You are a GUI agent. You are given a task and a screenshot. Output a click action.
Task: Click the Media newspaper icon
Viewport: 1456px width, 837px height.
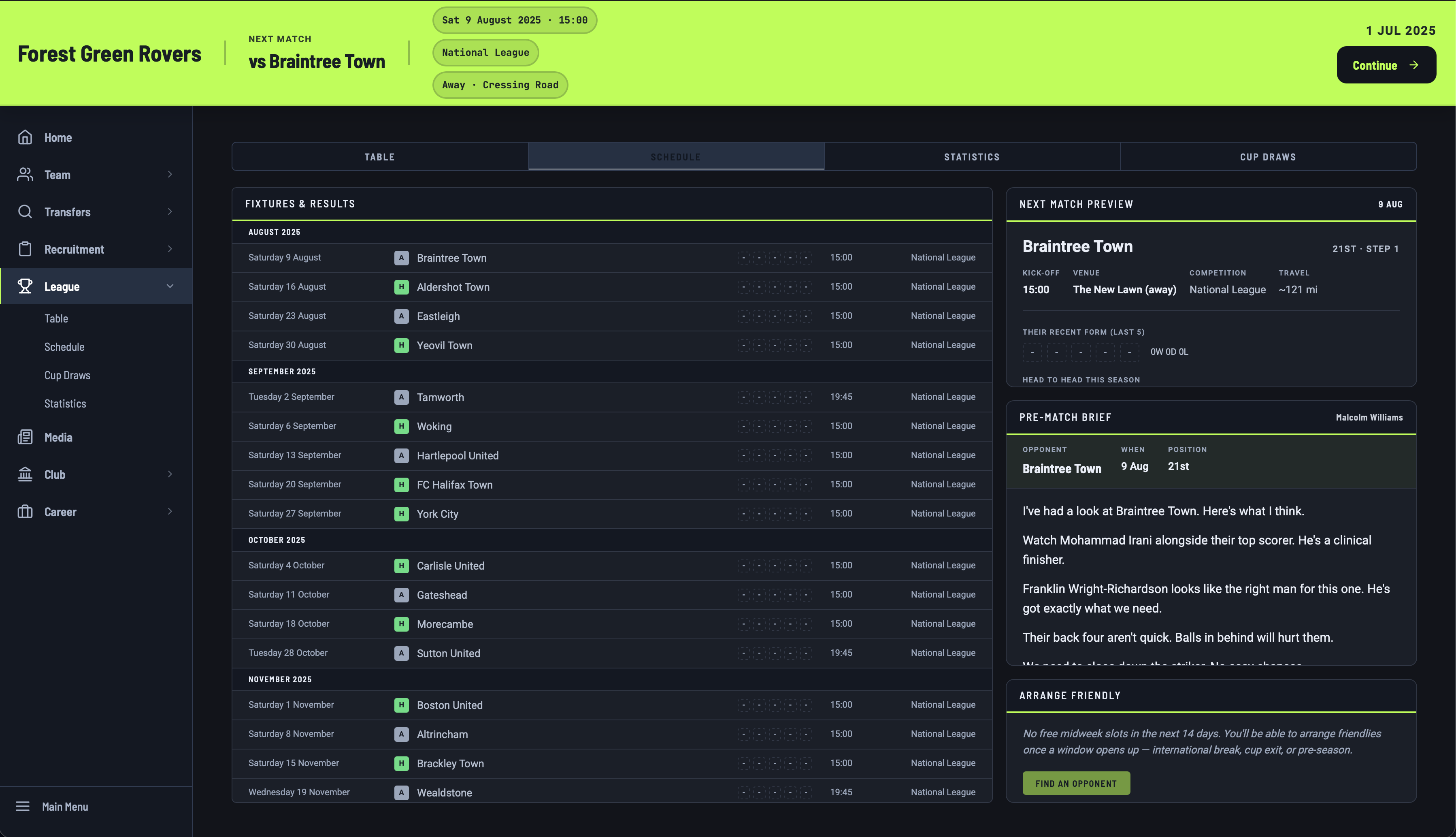25,437
